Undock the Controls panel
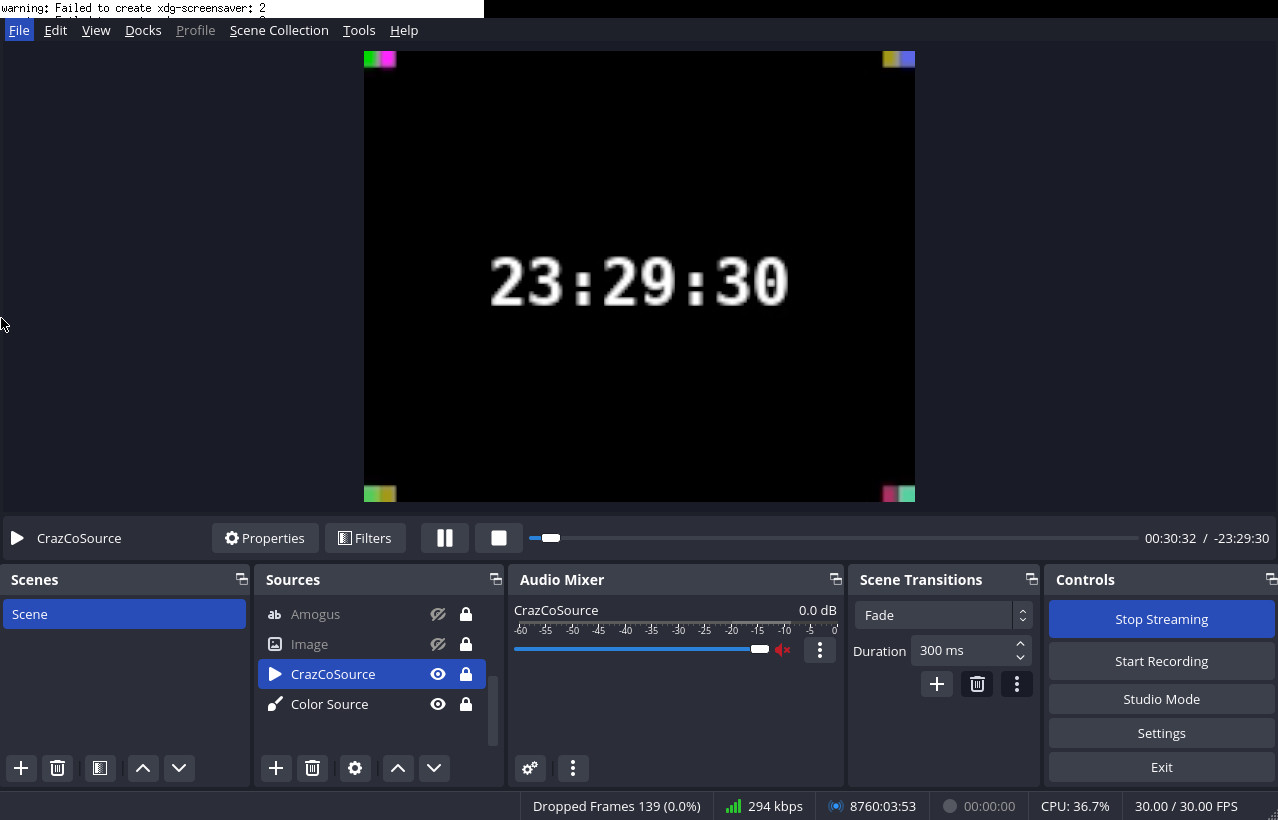Image resolution: width=1278 pixels, height=820 pixels. [1271, 579]
